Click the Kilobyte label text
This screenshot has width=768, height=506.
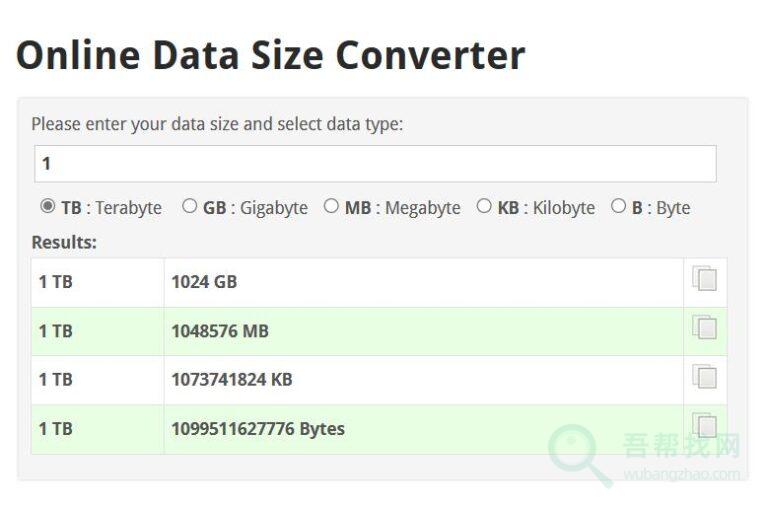(x=563, y=208)
